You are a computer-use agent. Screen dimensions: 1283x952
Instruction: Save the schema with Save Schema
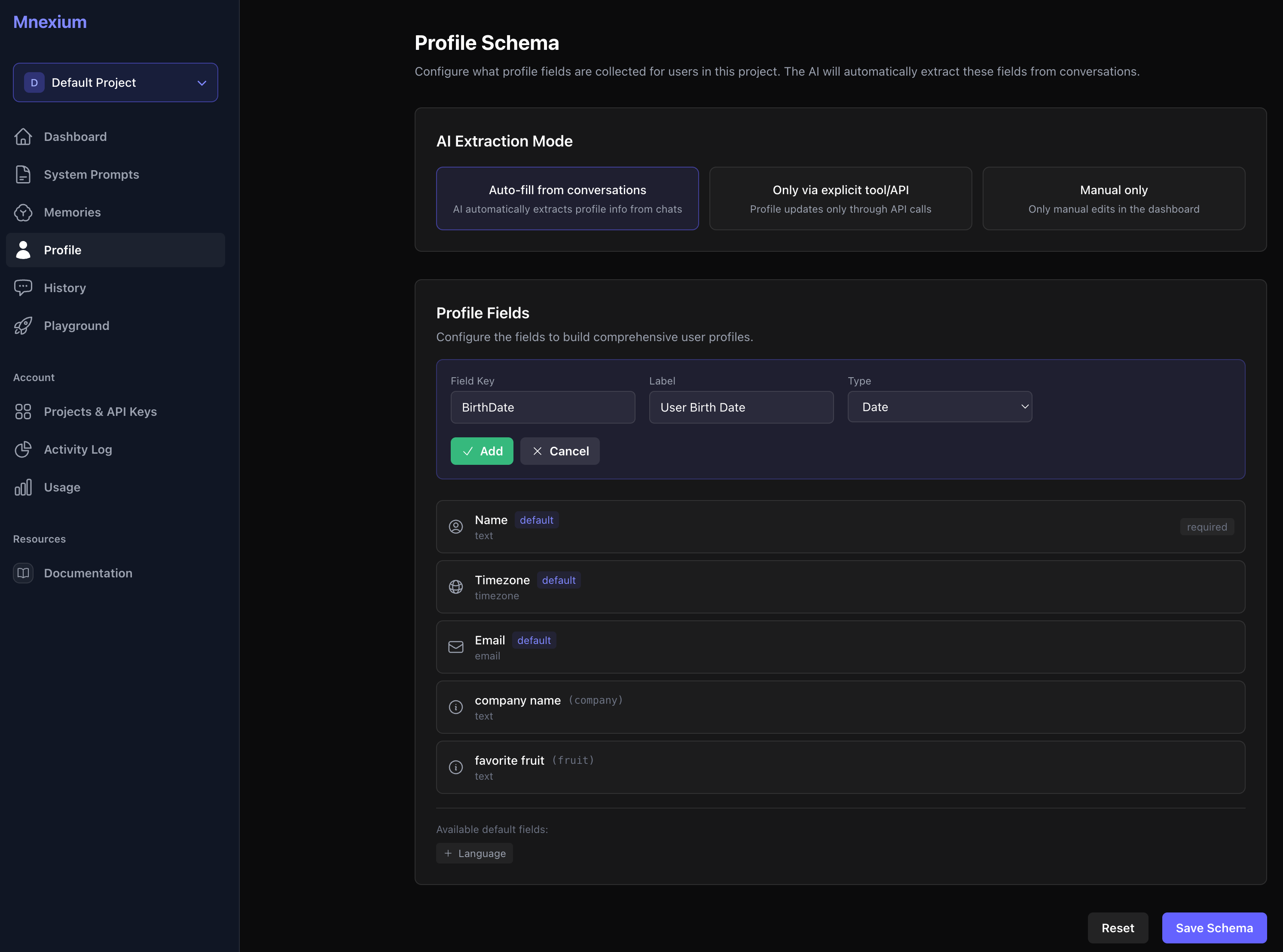tap(1214, 928)
